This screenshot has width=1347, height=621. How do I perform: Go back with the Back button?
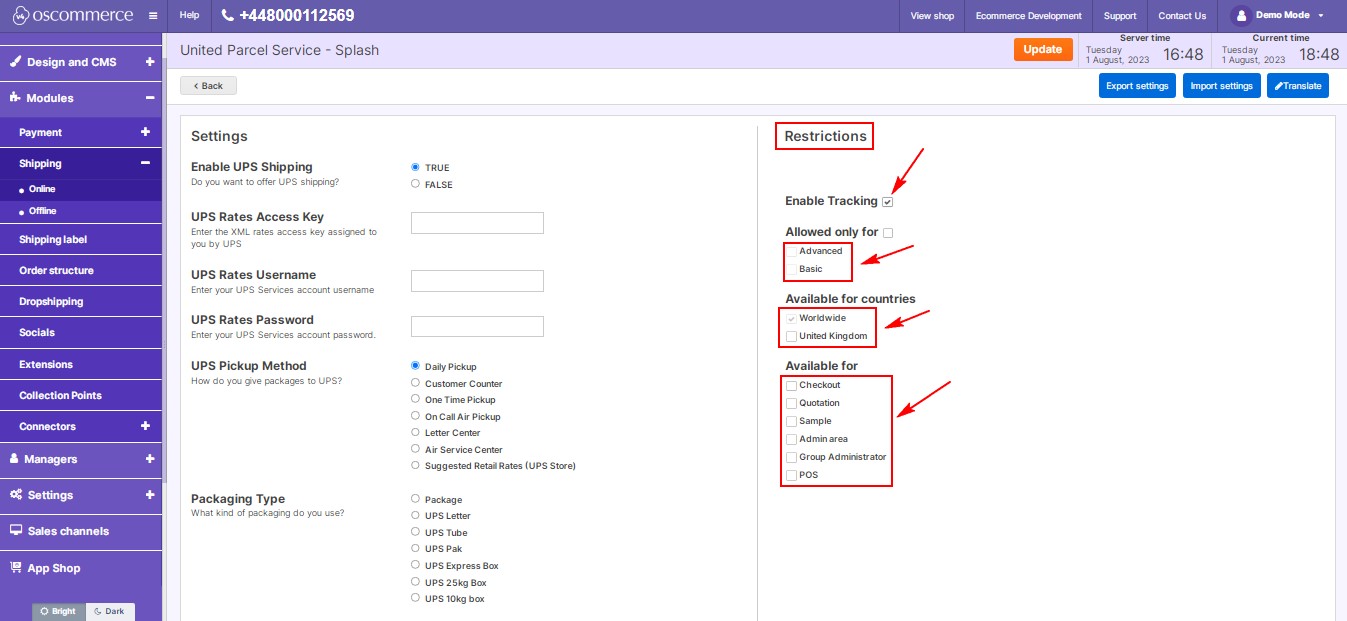point(208,86)
